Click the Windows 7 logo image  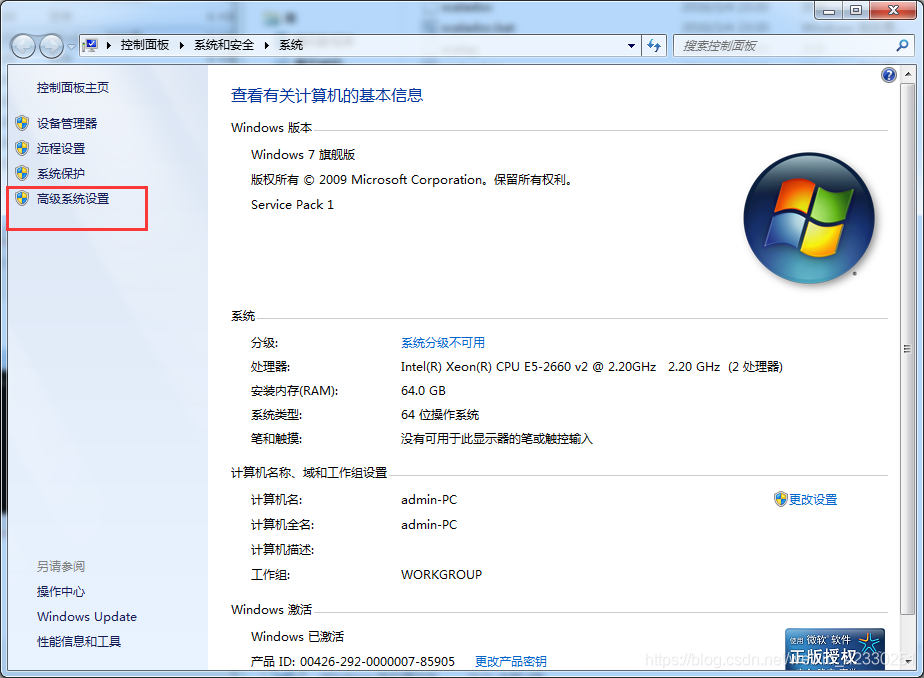(x=809, y=218)
